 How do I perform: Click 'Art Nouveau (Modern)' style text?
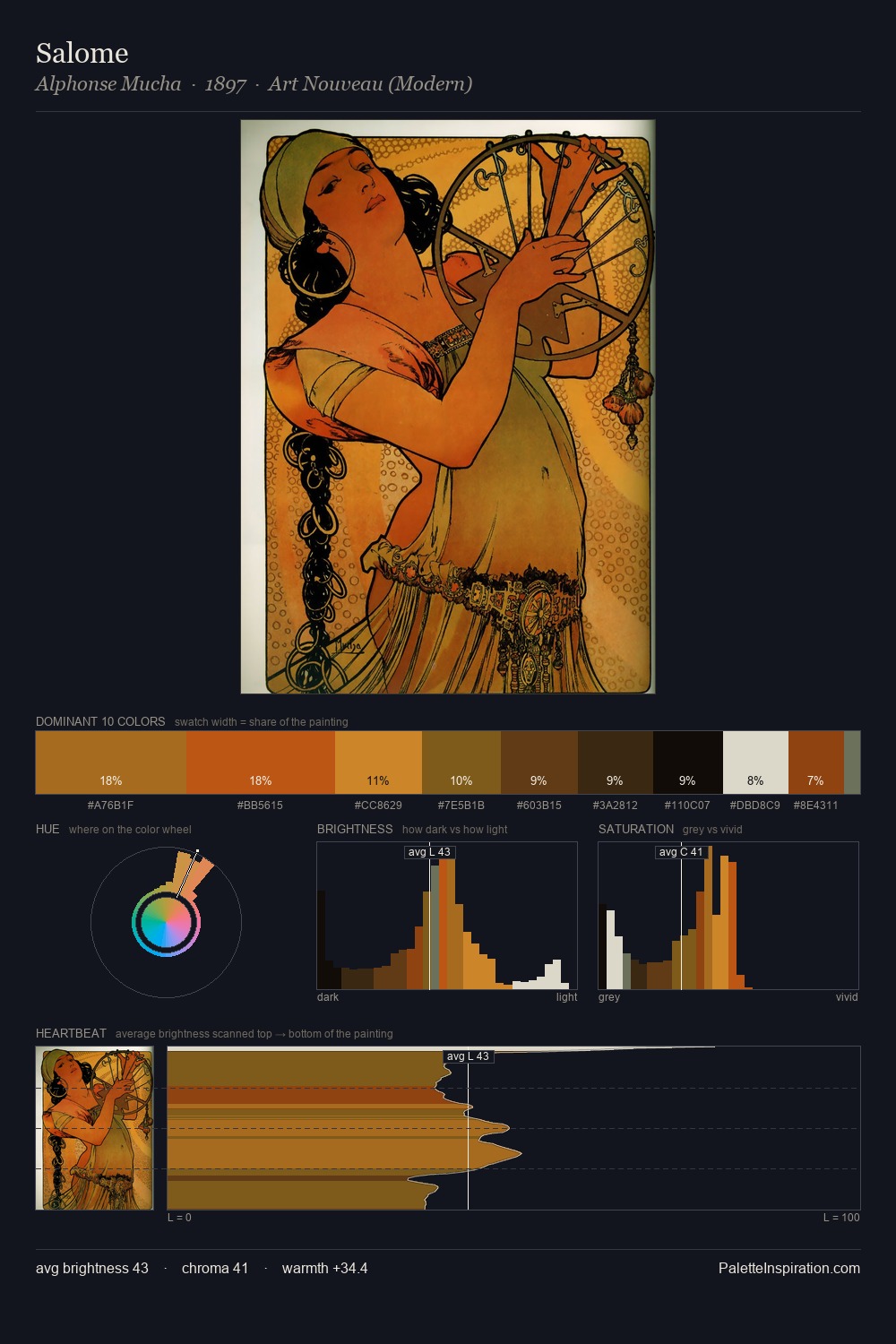click(x=370, y=84)
